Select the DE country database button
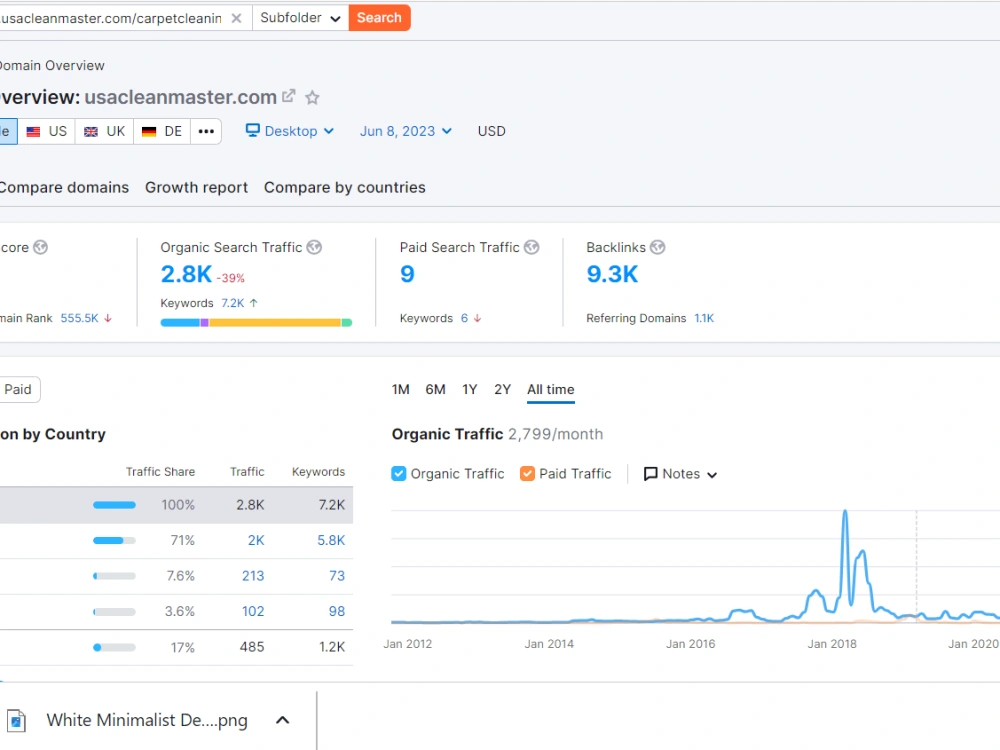The height and width of the screenshot is (750, 1000). pyautogui.click(x=162, y=131)
